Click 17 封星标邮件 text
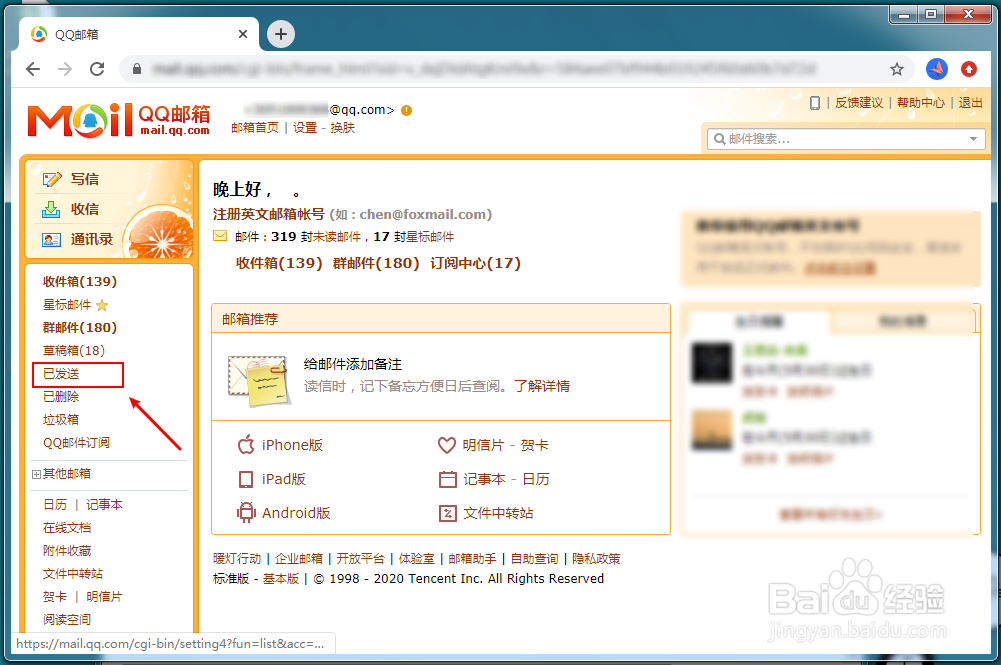This screenshot has width=1001, height=665. tap(414, 237)
